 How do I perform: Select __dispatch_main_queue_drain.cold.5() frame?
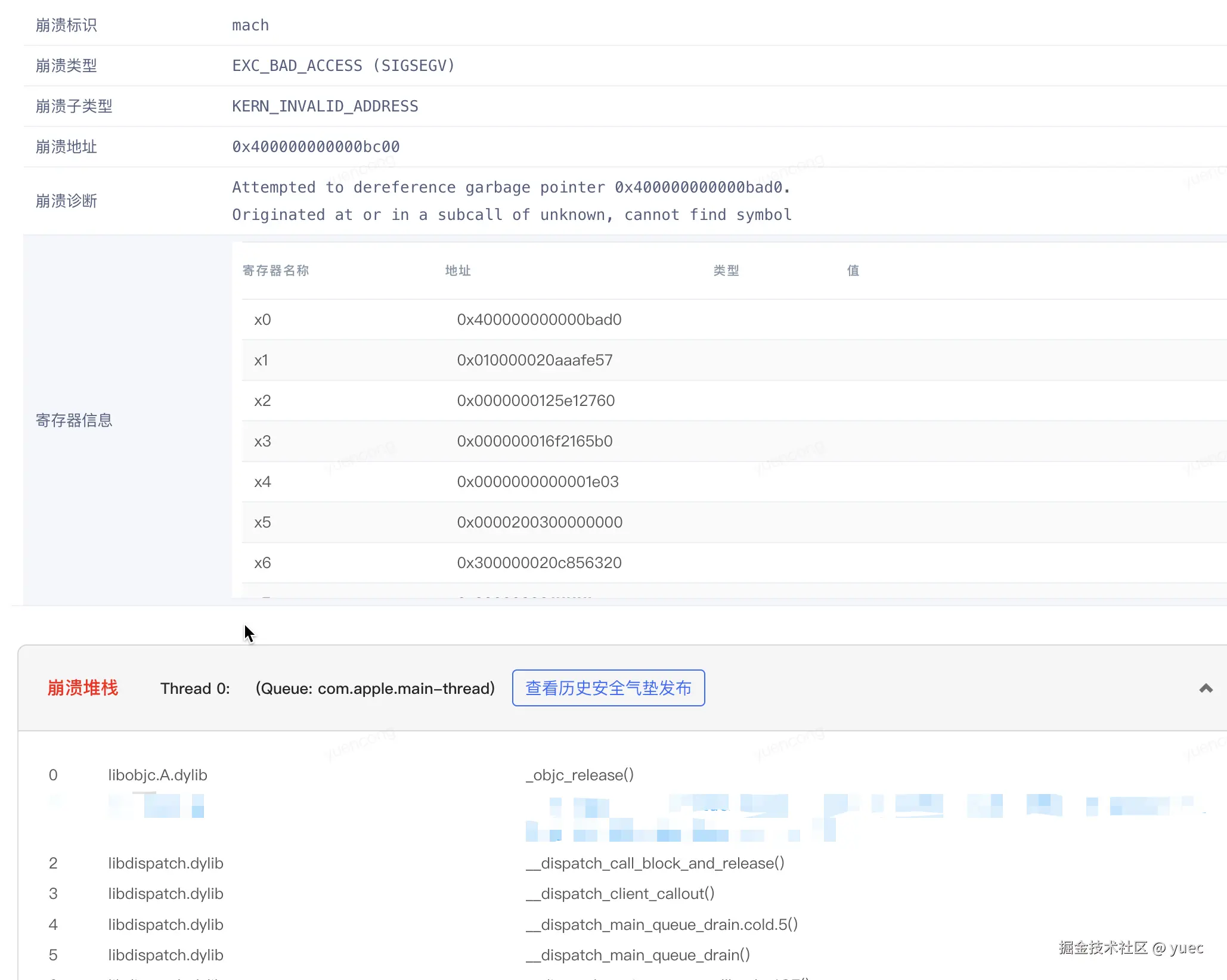(x=662, y=925)
